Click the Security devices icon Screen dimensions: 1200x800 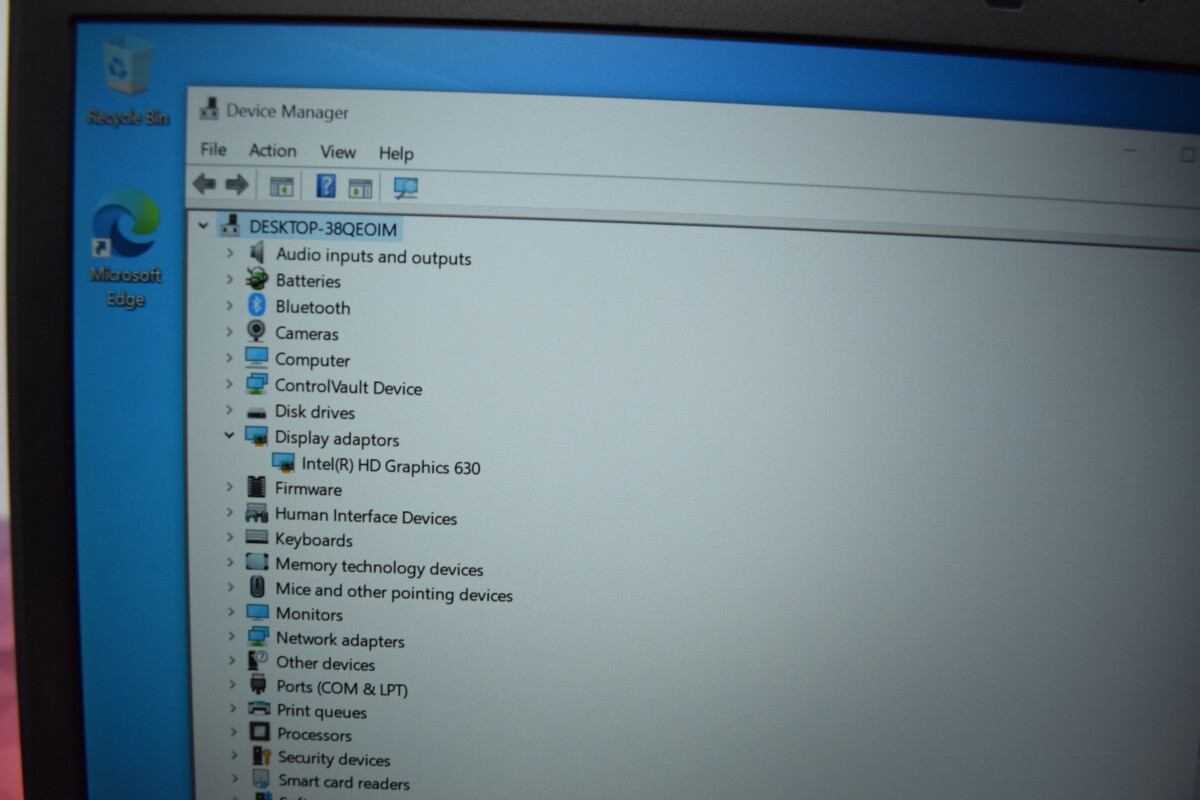(x=261, y=756)
